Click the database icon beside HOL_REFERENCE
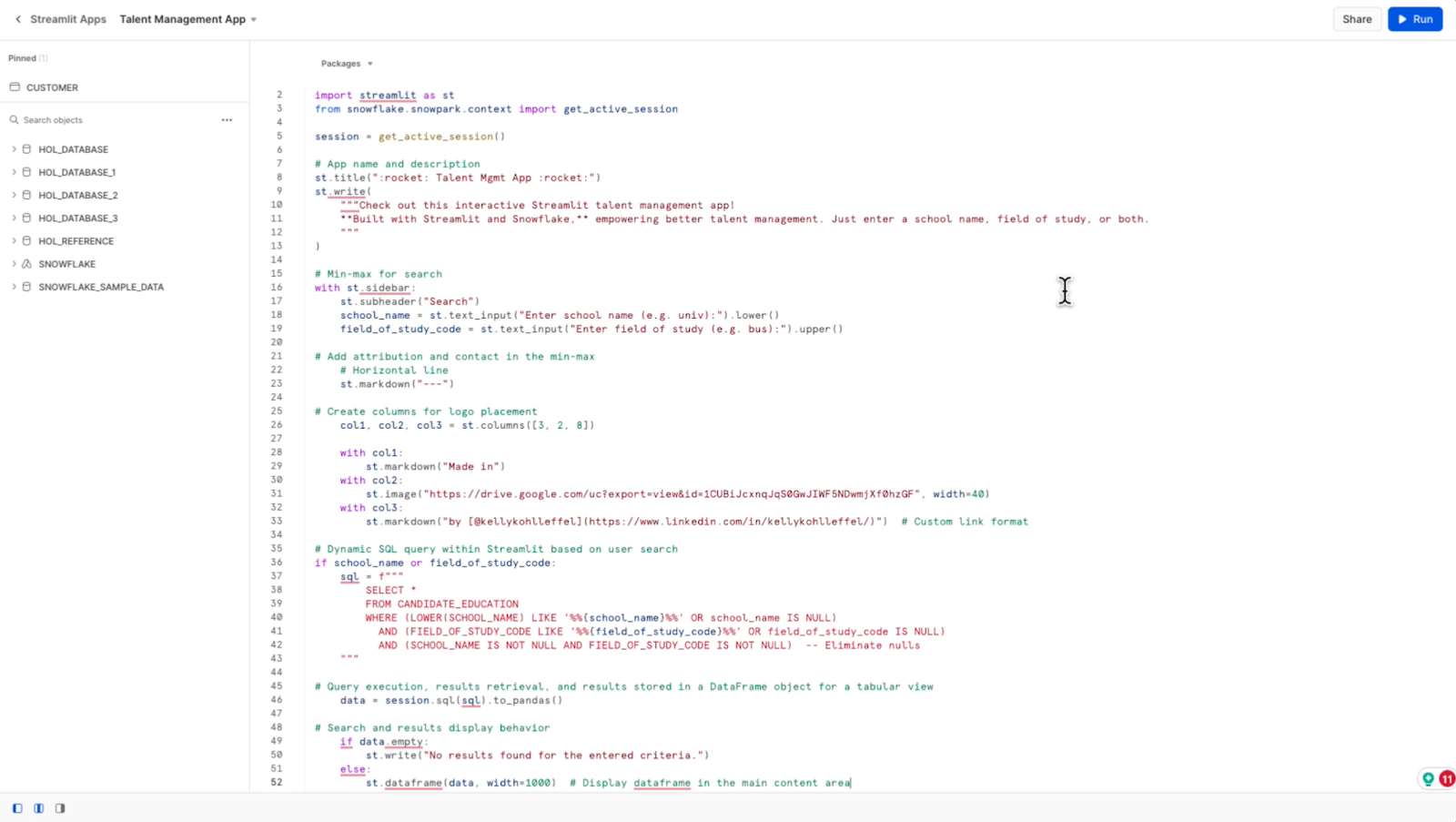Image resolution: width=1456 pixels, height=822 pixels. click(x=27, y=241)
